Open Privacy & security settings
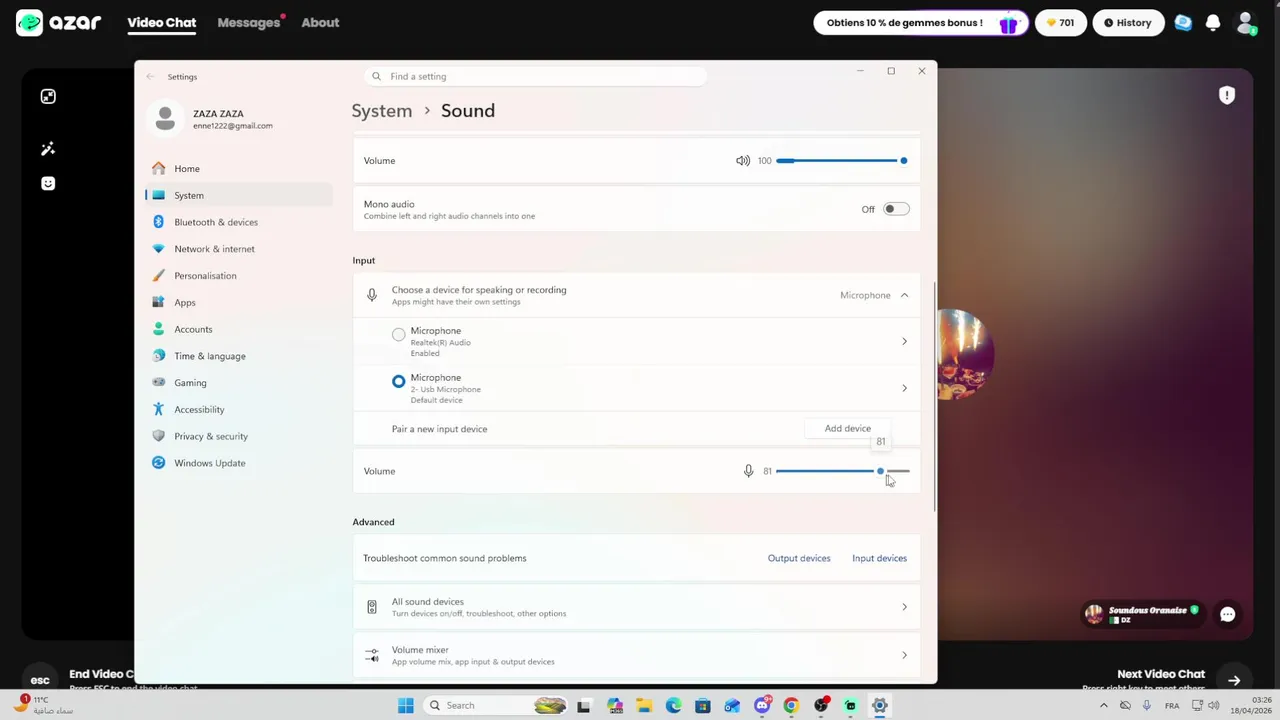The image size is (1280, 720). [238, 436]
